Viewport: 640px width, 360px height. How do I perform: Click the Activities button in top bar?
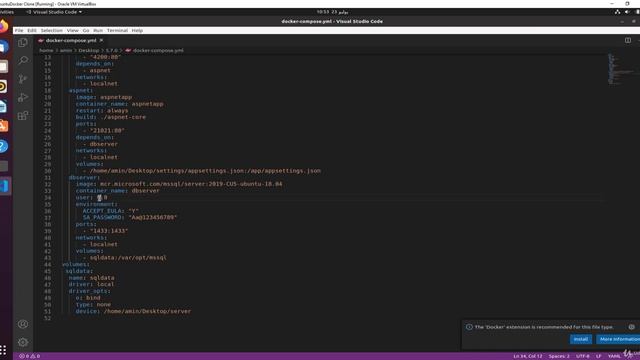coord(7,12)
